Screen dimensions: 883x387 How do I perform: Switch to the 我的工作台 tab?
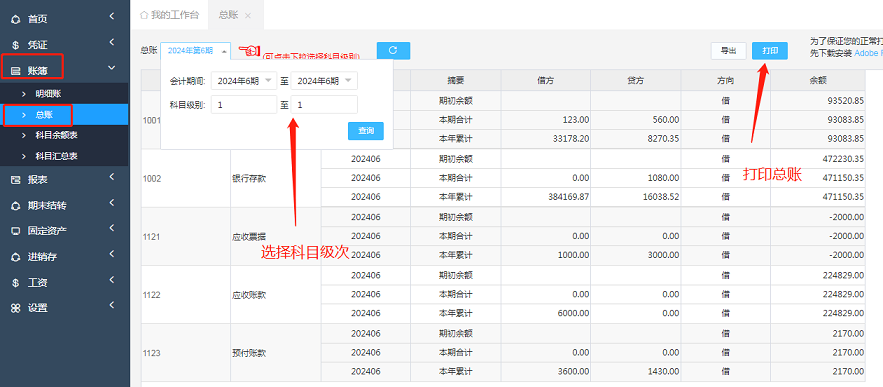point(170,15)
